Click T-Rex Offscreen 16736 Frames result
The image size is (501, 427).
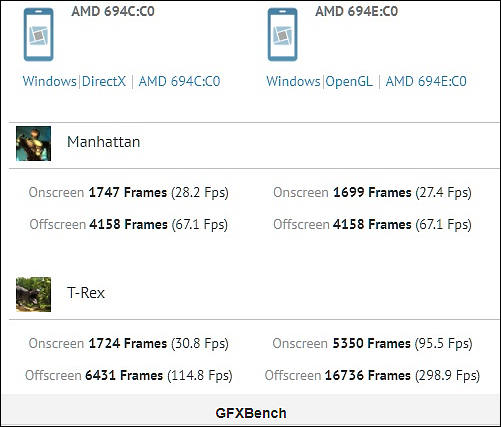(372, 375)
